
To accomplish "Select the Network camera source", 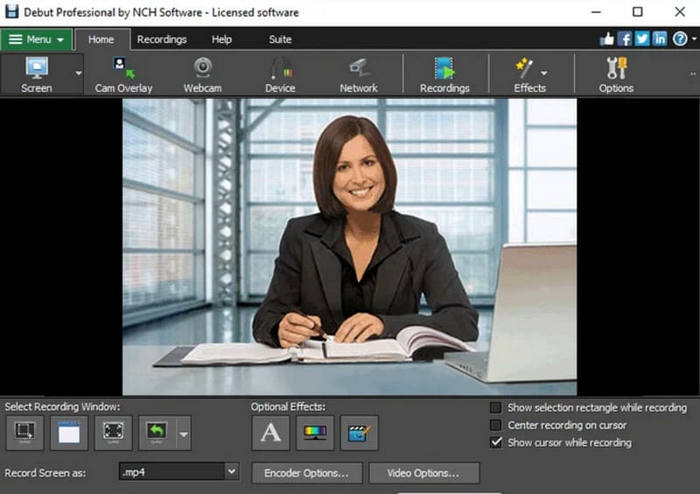I will click(358, 74).
